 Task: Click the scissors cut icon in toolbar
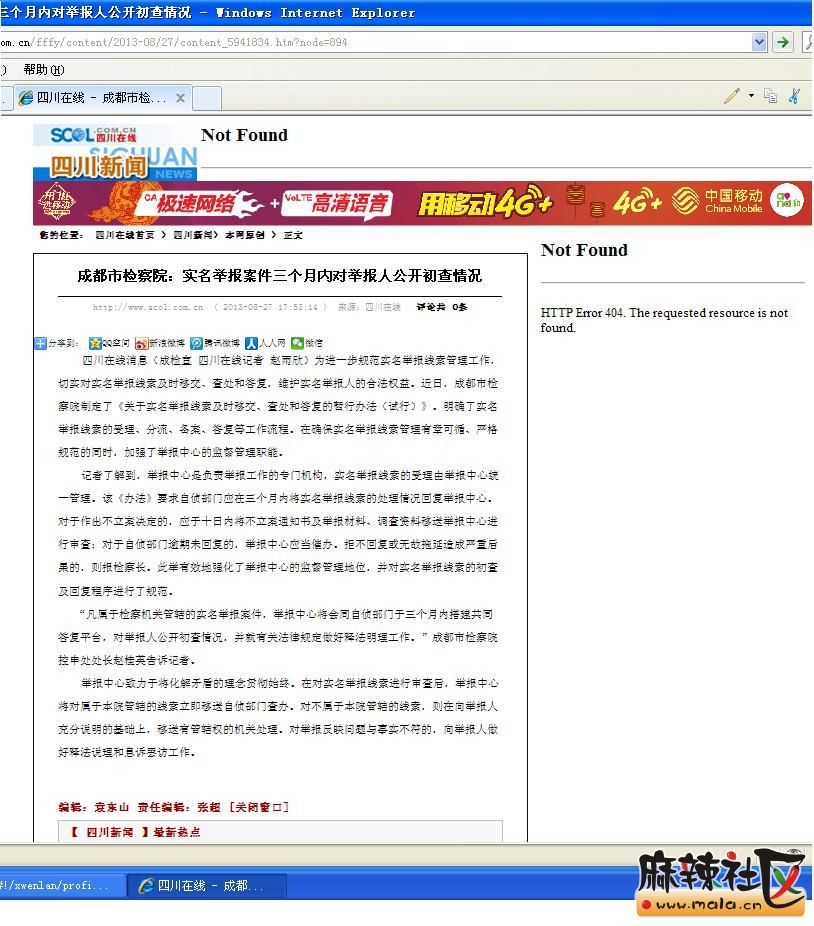click(x=795, y=96)
